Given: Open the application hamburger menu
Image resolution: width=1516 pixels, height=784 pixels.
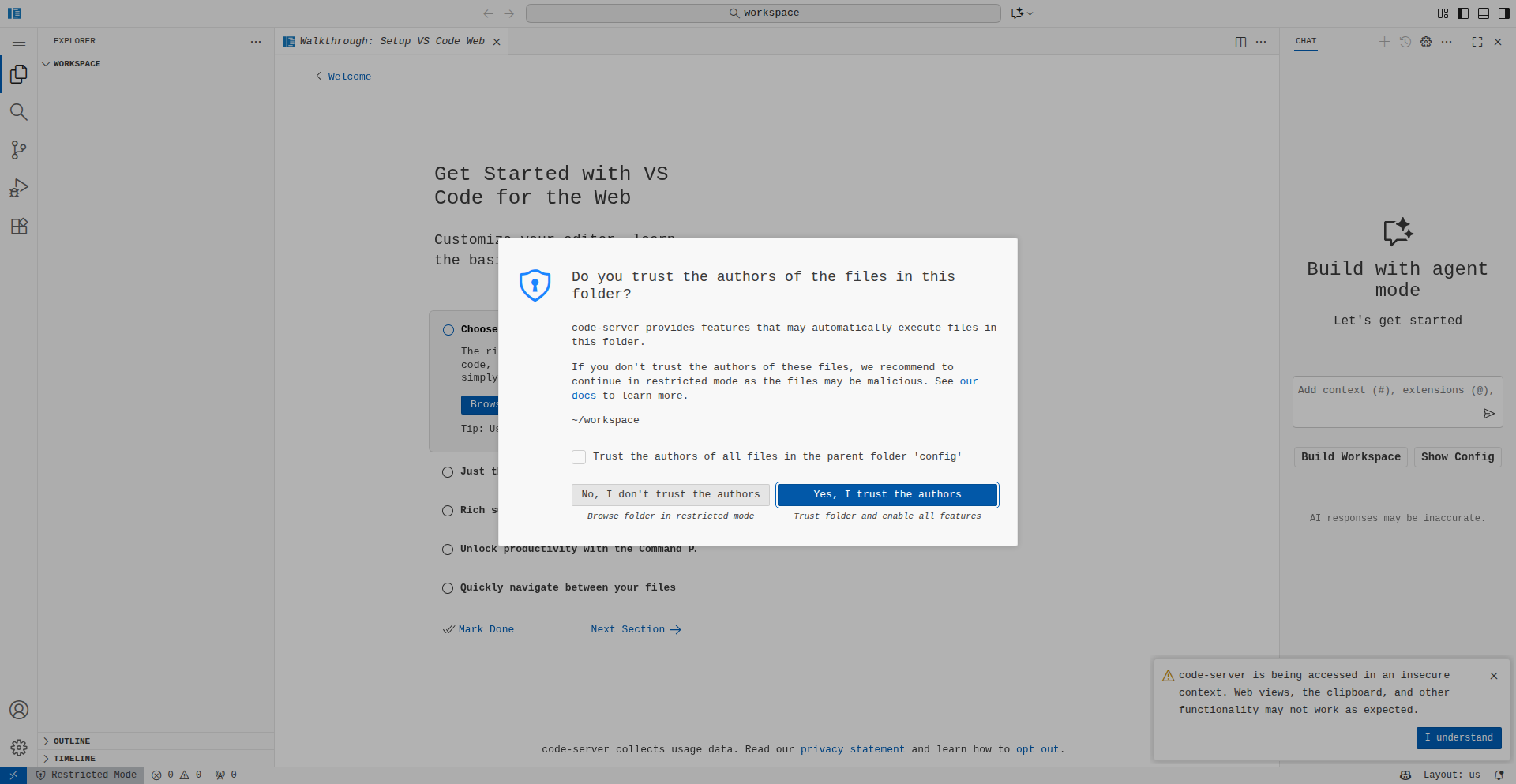Looking at the screenshot, I should pyautogui.click(x=19, y=42).
